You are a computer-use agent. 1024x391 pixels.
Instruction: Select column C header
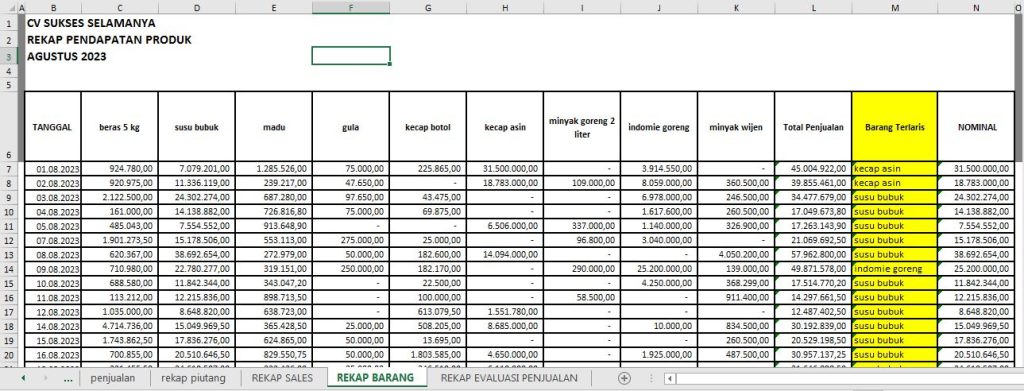(x=120, y=7)
